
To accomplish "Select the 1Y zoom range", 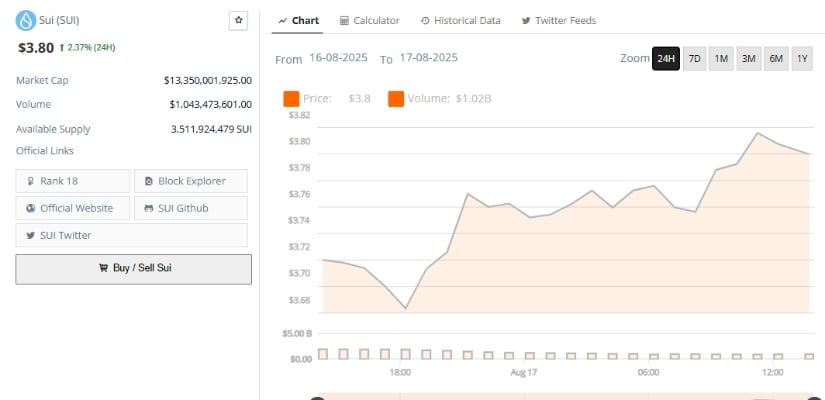I will pos(802,58).
